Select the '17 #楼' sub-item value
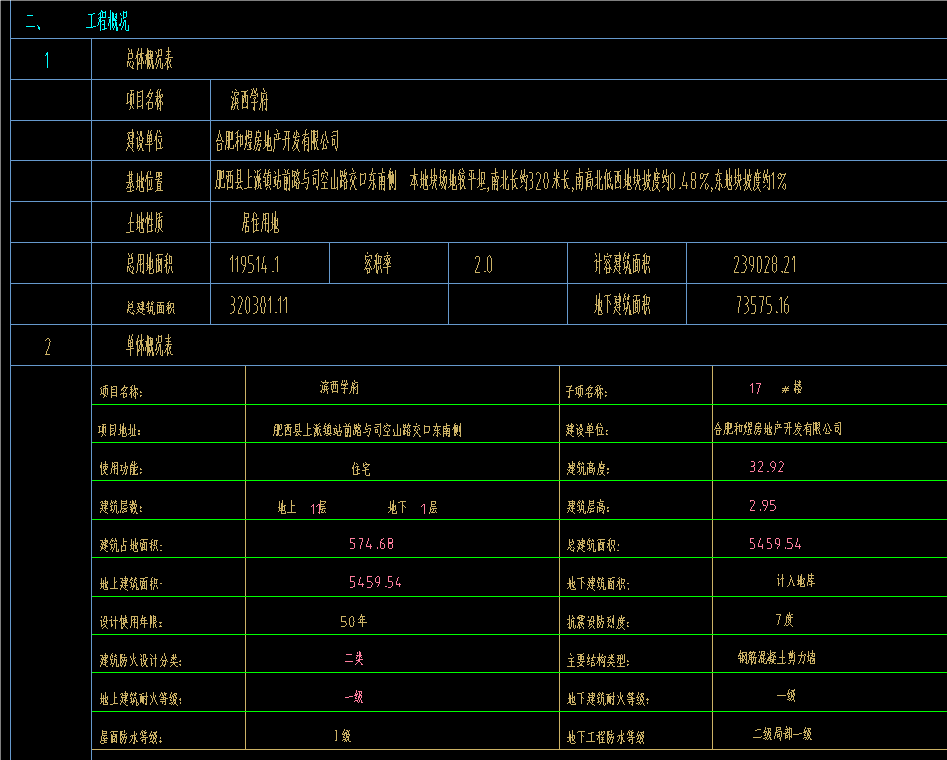This screenshot has height=760, width=947. 775,388
